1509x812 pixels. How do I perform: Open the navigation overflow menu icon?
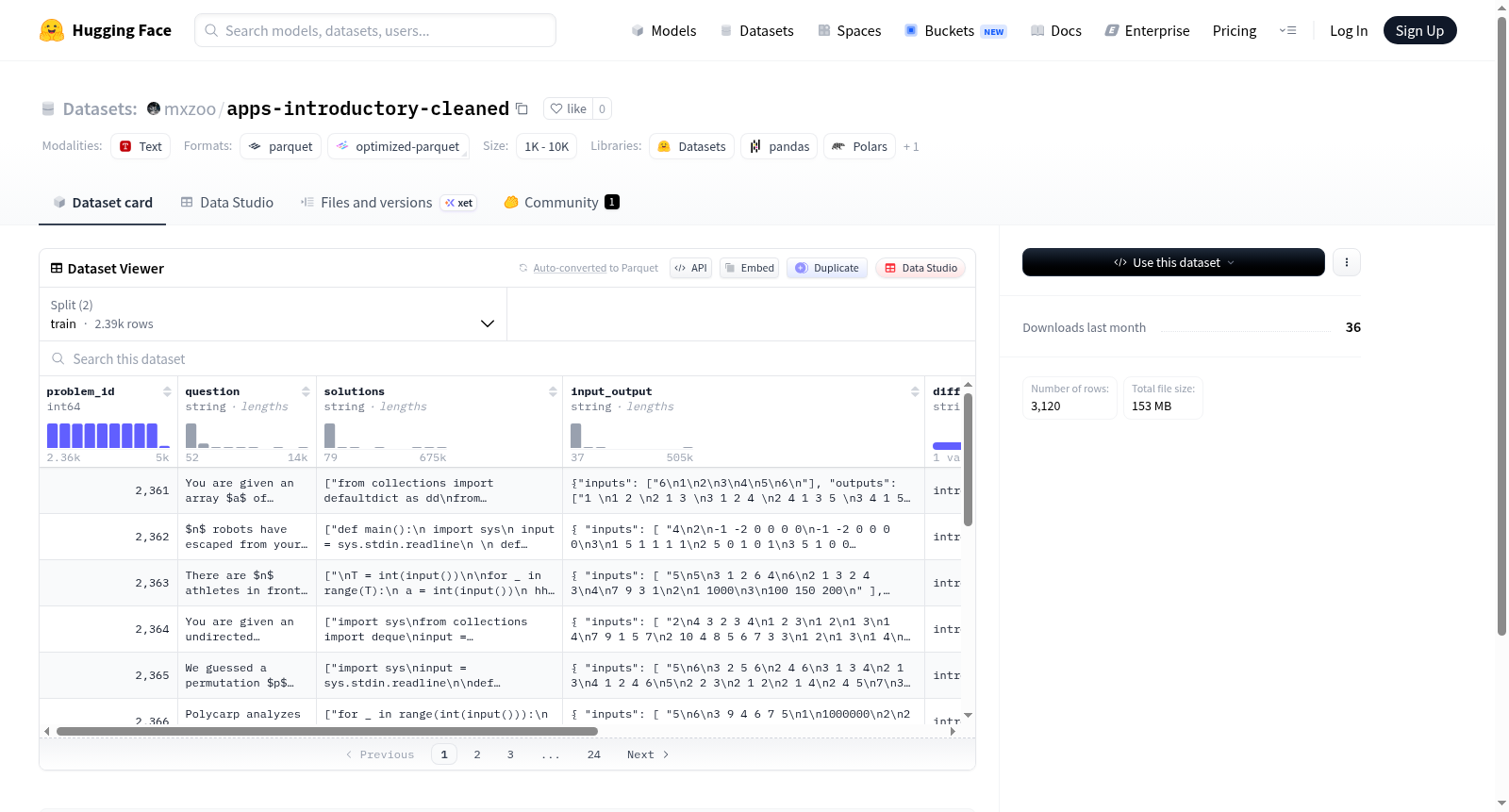point(1287,30)
